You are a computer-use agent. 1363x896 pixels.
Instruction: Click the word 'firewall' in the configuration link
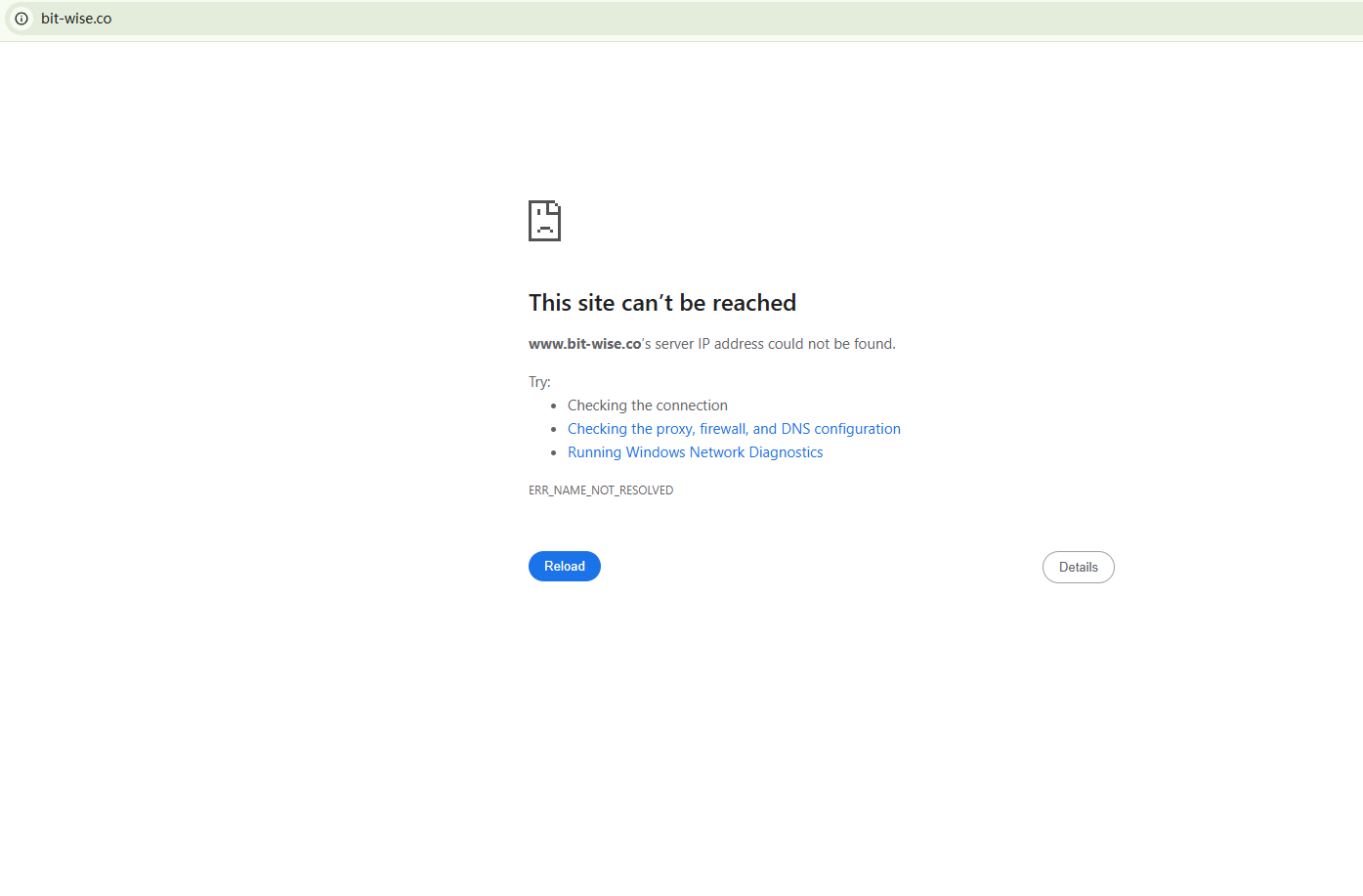(x=724, y=429)
